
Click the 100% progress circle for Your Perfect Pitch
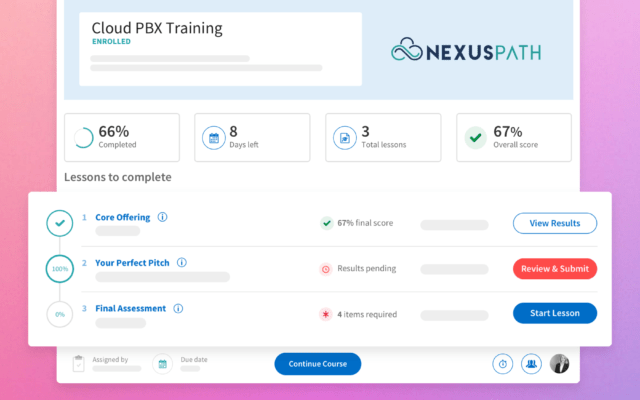pyautogui.click(x=60, y=269)
